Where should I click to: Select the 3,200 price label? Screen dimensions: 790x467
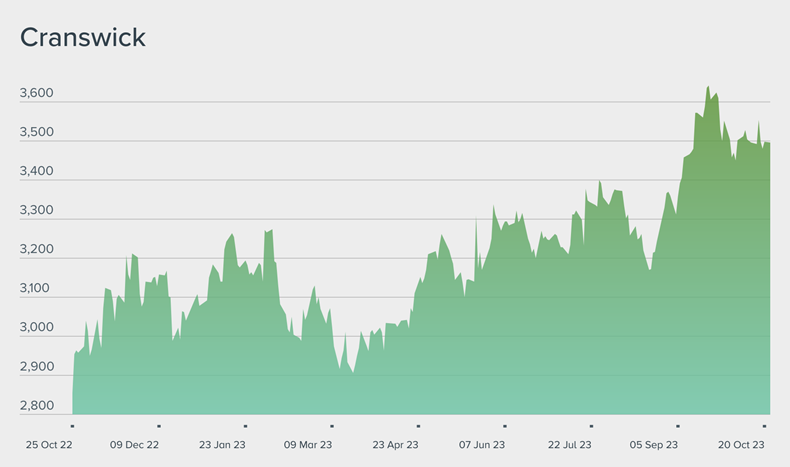[x=37, y=250]
